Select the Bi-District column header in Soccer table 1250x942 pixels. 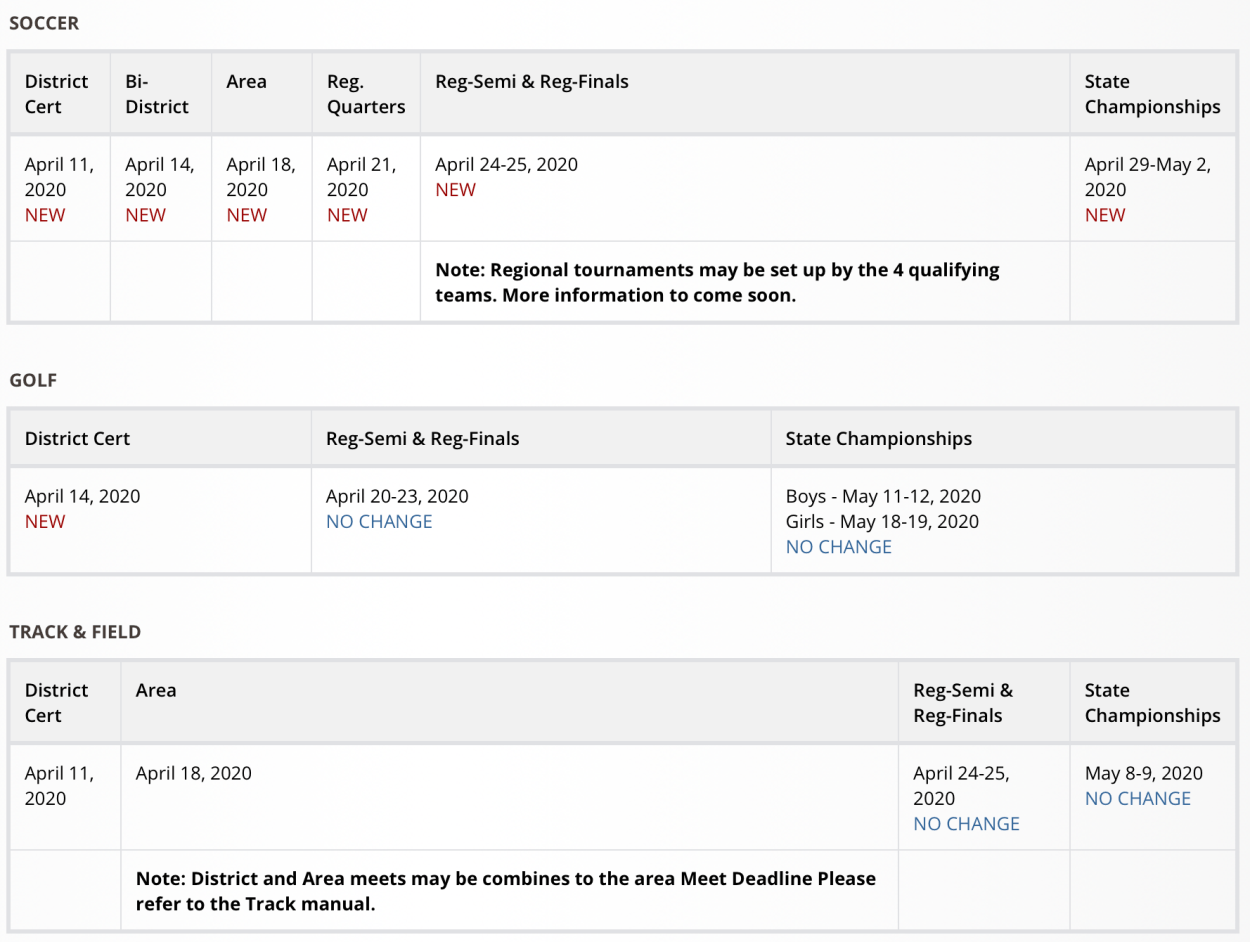click(156, 94)
